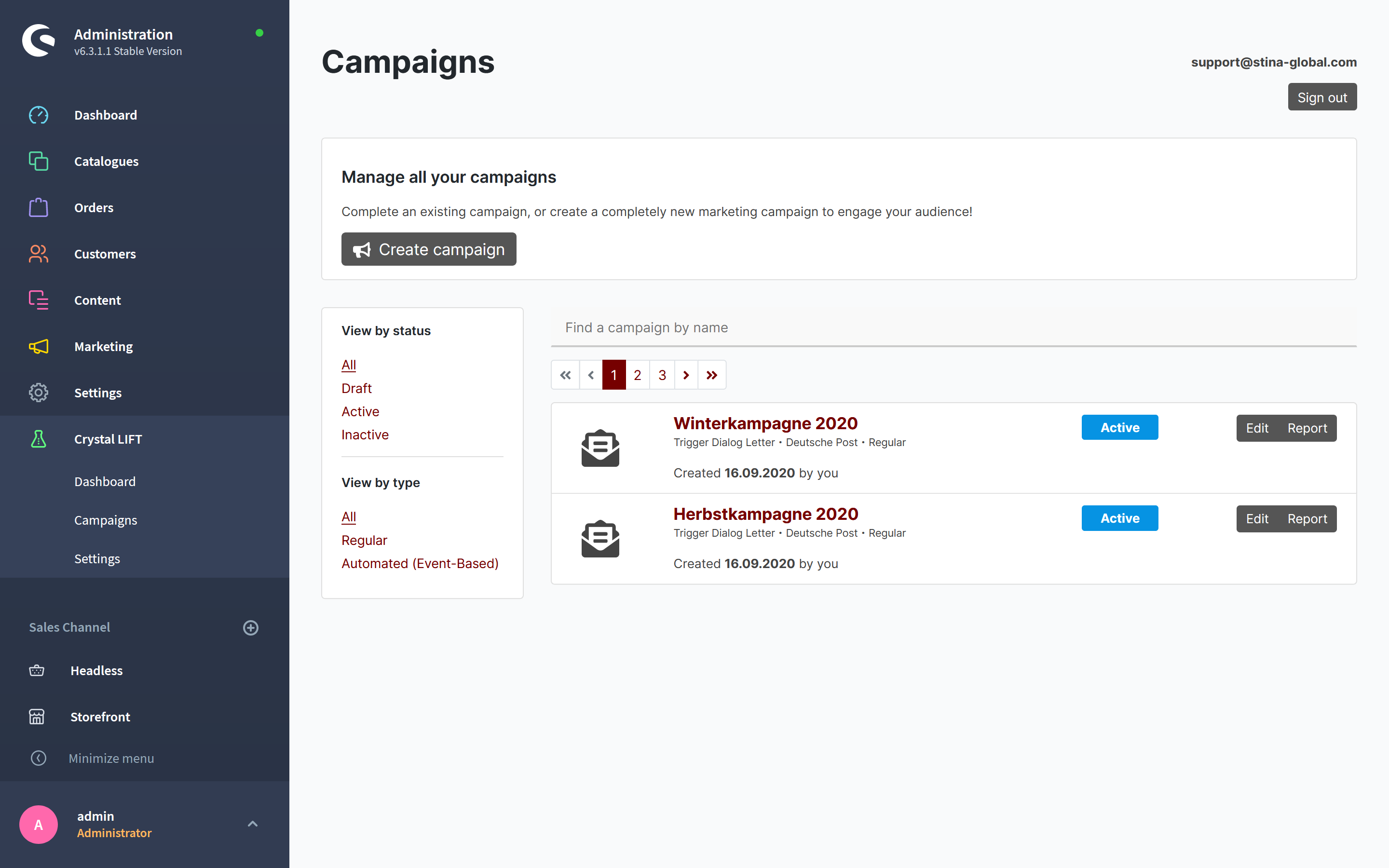Click the Marketing megaphone icon
1389x868 pixels.
(39, 346)
